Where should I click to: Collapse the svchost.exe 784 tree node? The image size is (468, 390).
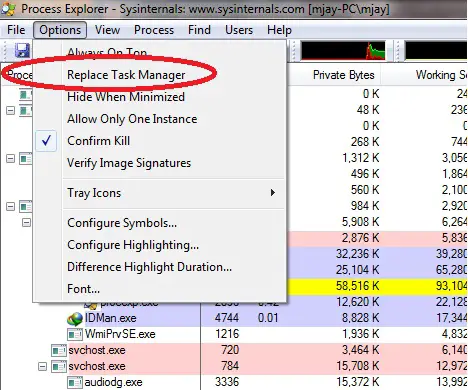42,367
